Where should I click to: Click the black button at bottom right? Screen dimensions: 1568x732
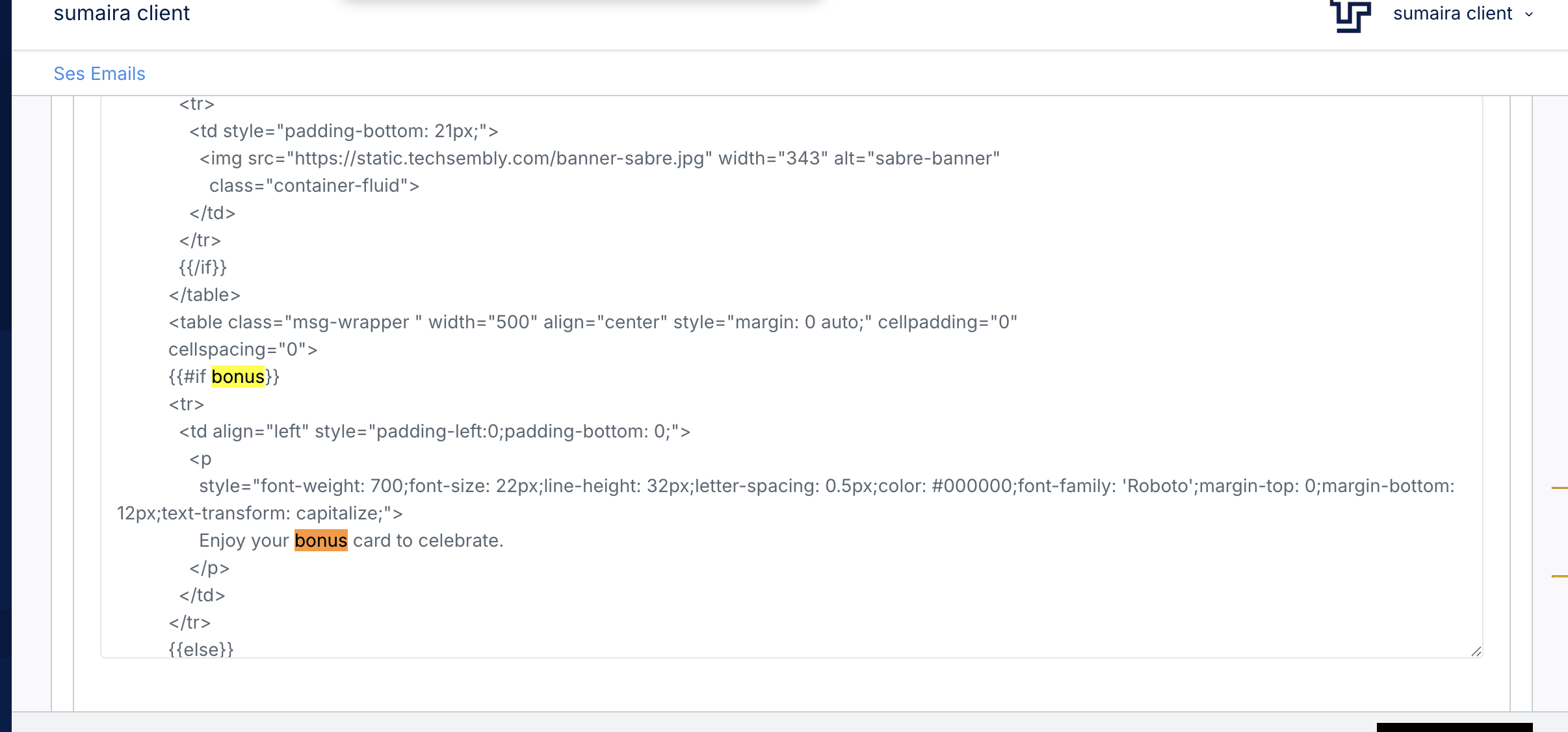coord(1454,727)
